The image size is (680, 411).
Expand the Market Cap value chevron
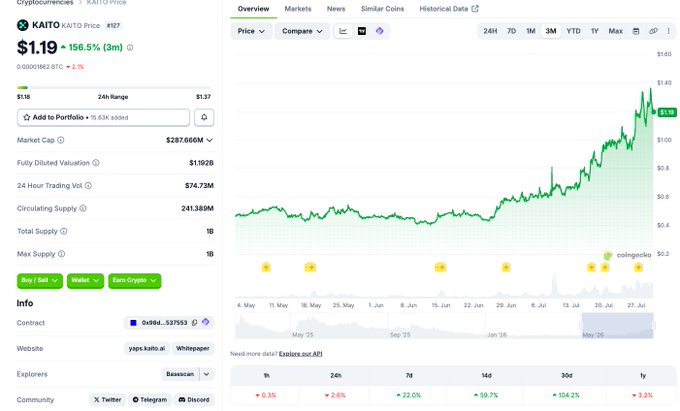point(209,140)
